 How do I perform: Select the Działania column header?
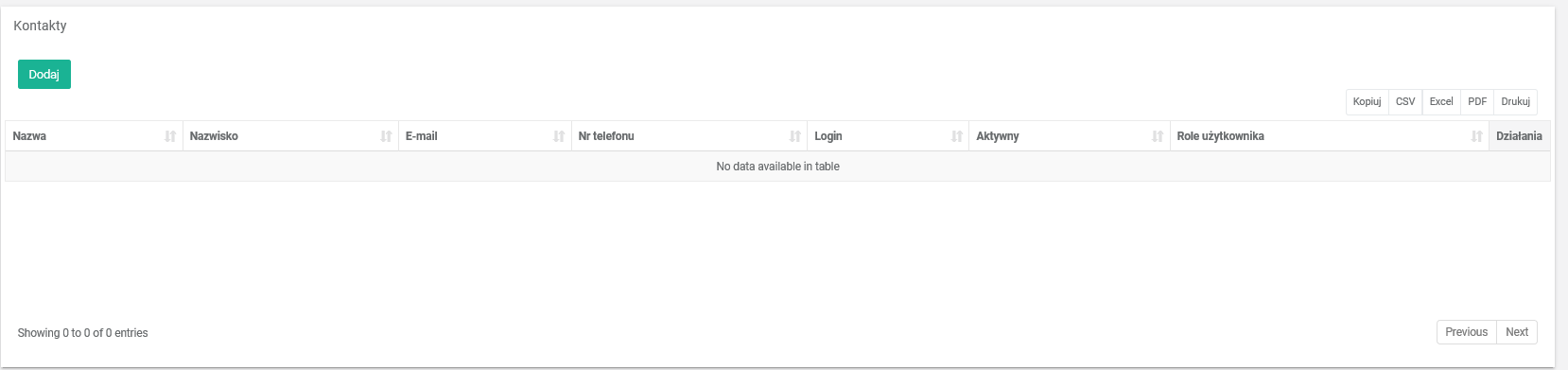[1520, 136]
